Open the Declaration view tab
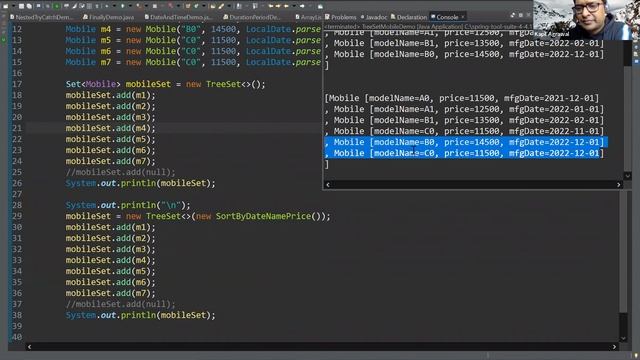The height and width of the screenshot is (360, 640). pos(409,17)
